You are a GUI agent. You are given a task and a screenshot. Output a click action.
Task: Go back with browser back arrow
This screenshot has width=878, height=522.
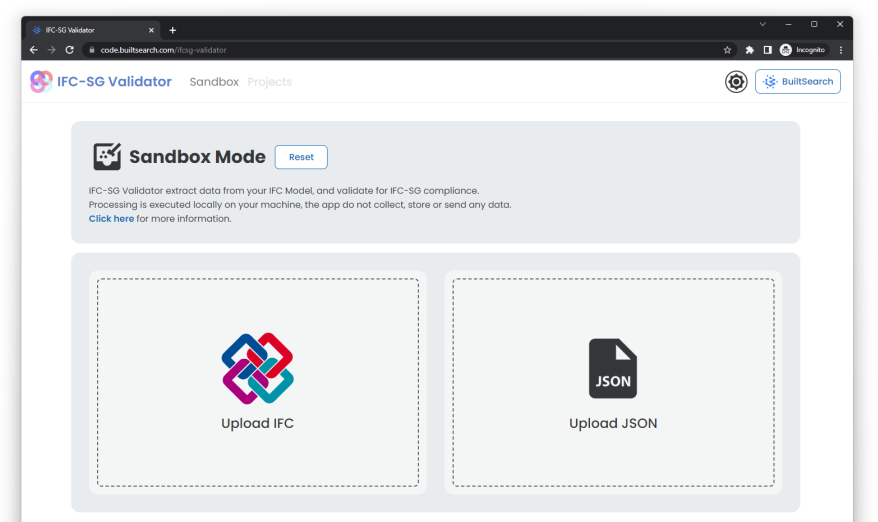[x=34, y=50]
